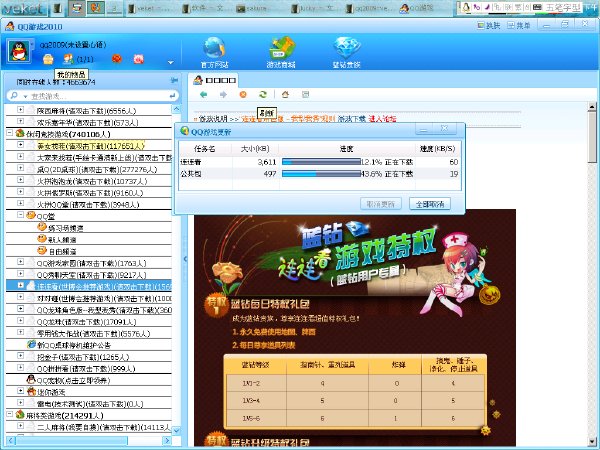600x450 pixels.
Task: Expand the 挖金子 game node
Action: pyautogui.click(x=20, y=356)
